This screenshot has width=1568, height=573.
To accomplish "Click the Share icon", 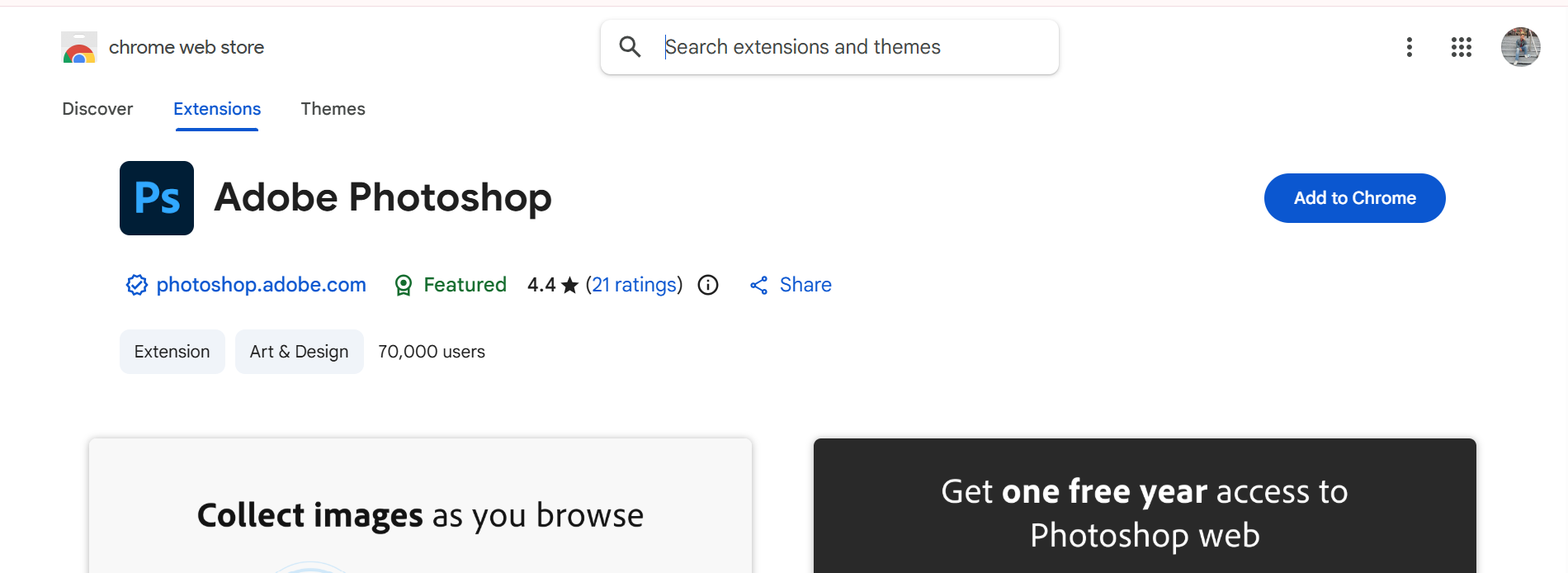I will 759,285.
